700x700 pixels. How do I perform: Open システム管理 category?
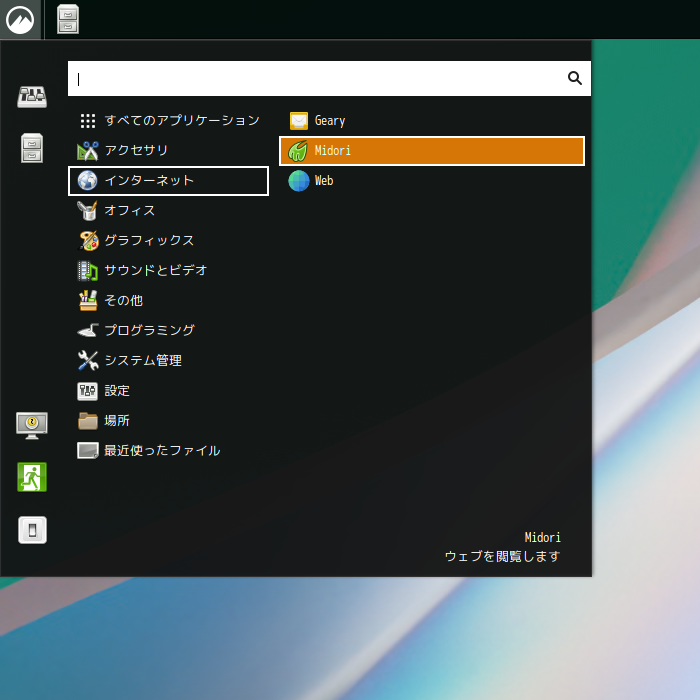[x=168, y=361]
